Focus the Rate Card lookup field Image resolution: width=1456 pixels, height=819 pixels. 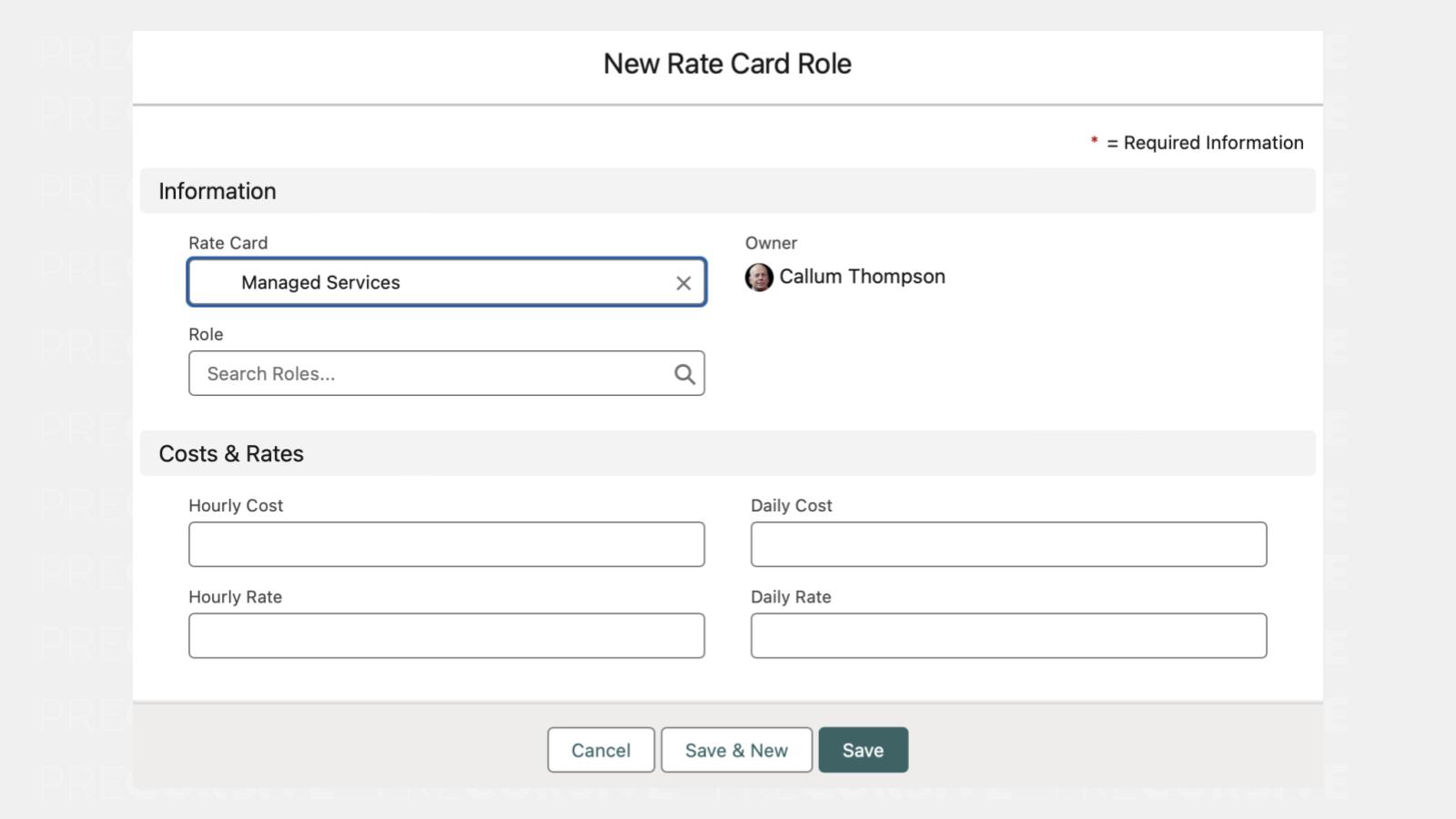pyautogui.click(x=437, y=283)
